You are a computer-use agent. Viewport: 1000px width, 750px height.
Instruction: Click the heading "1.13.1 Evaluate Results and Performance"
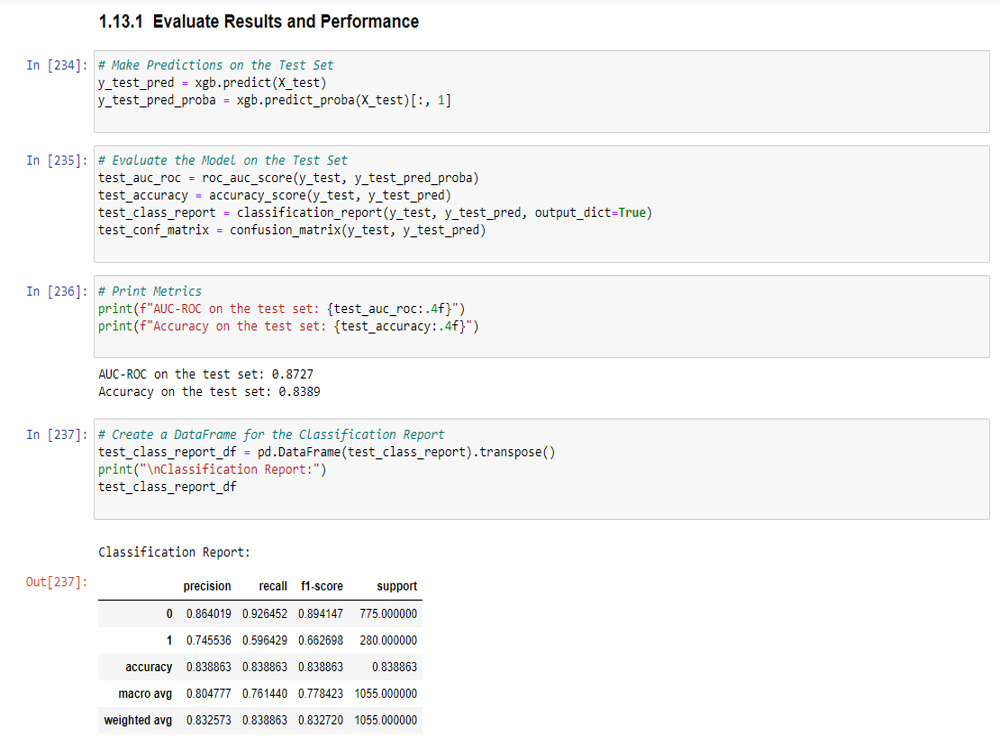coord(258,22)
